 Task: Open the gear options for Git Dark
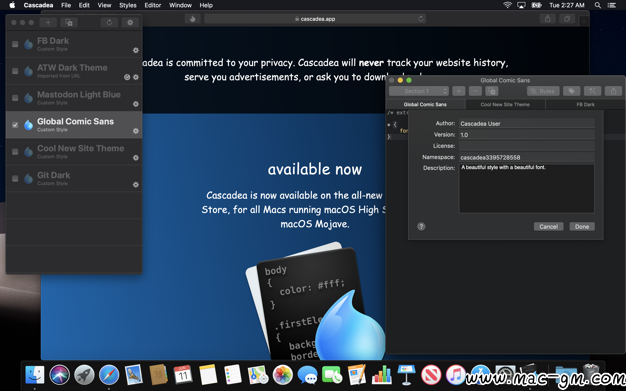(x=136, y=185)
